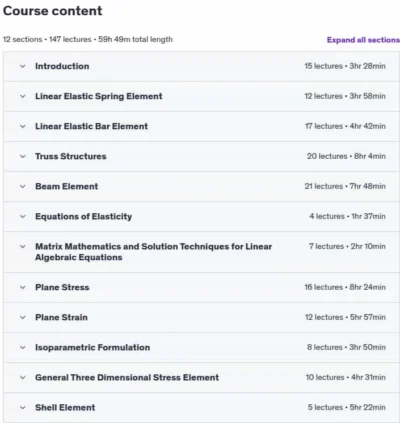Select the Truss Structures section title
This screenshot has width=400, height=423.
(x=71, y=156)
